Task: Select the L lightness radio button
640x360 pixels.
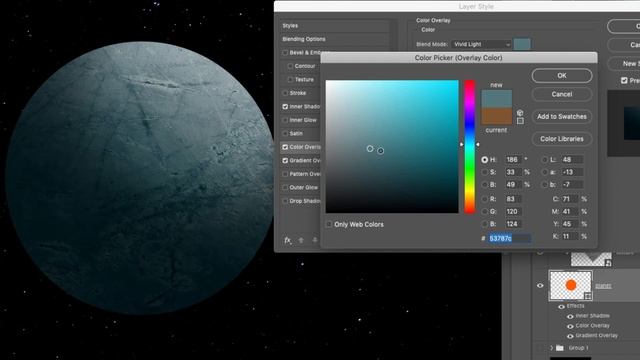Action: pos(544,160)
